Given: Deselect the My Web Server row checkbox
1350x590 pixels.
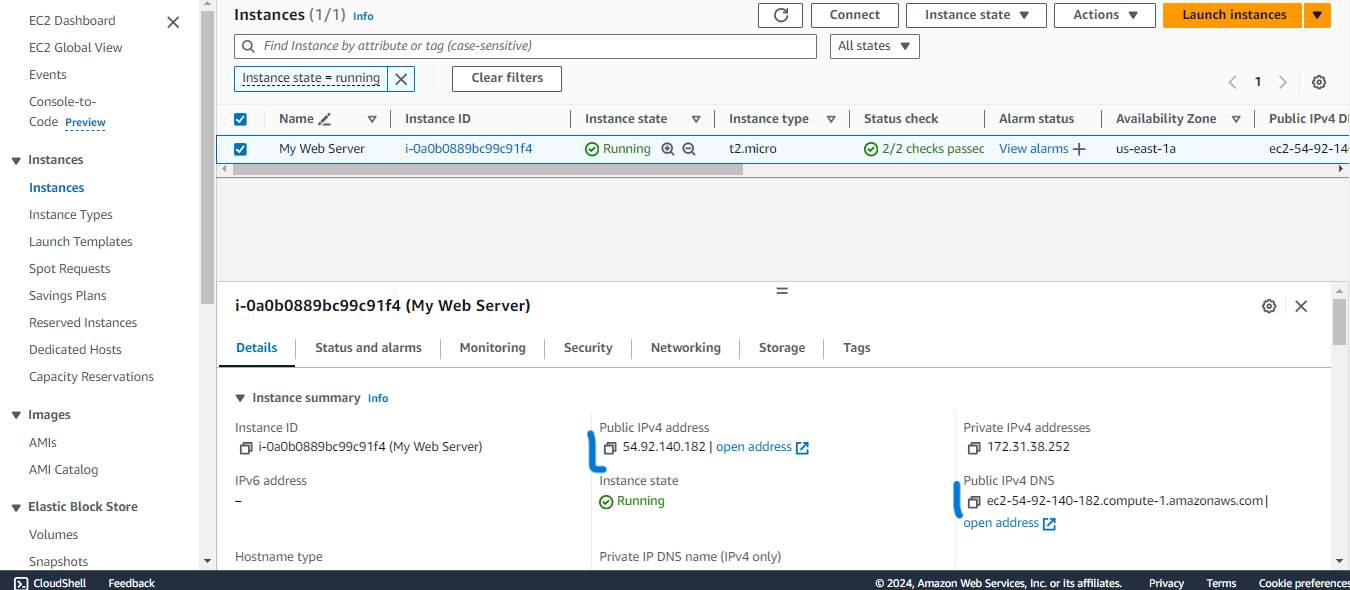Looking at the screenshot, I should click(240, 148).
